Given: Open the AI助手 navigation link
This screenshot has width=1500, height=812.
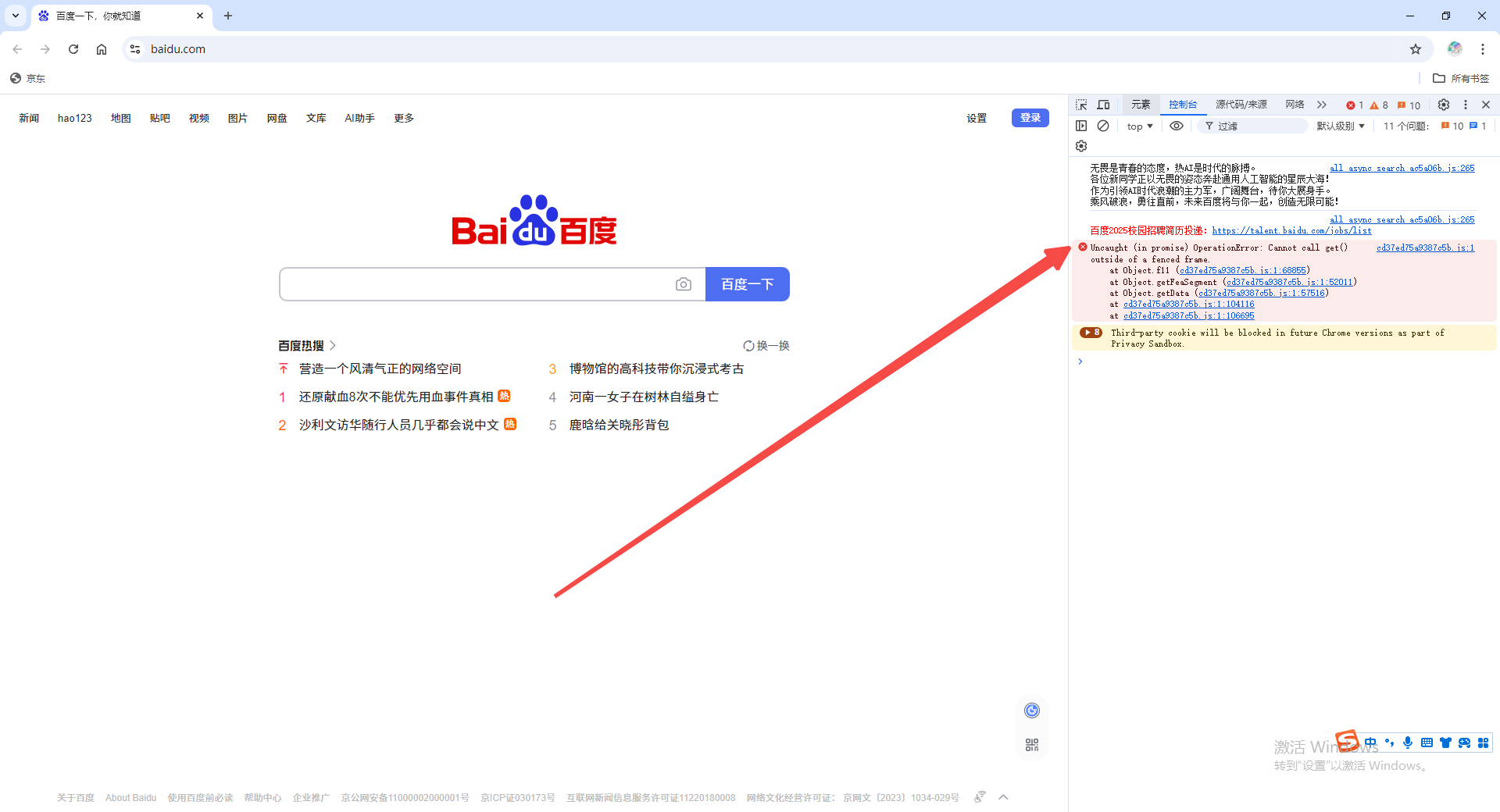Looking at the screenshot, I should point(359,118).
